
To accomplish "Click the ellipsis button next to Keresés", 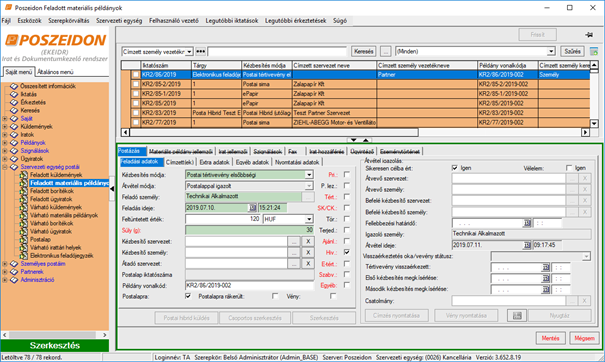I will point(385,51).
